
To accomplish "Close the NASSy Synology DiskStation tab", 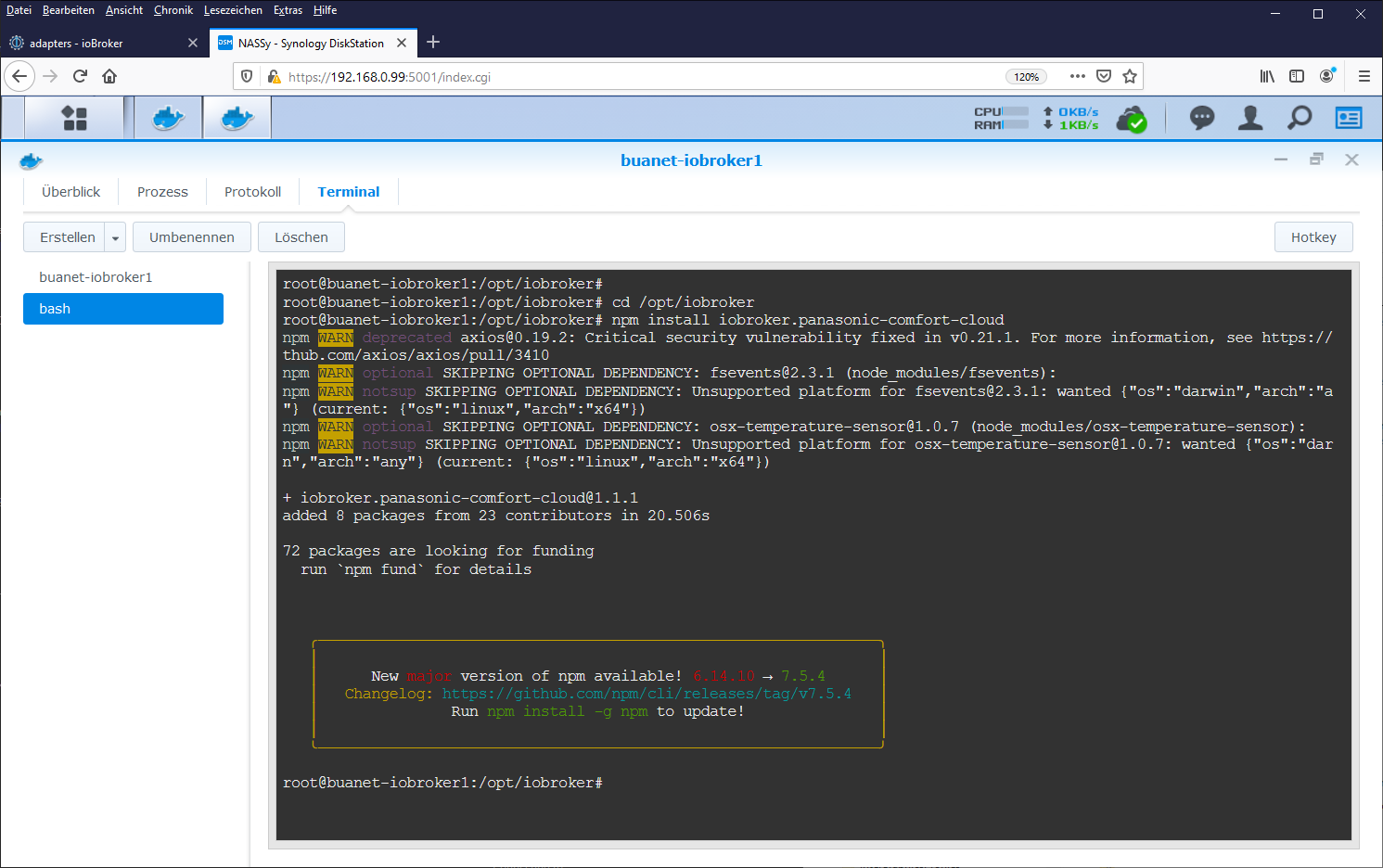I will (x=402, y=43).
